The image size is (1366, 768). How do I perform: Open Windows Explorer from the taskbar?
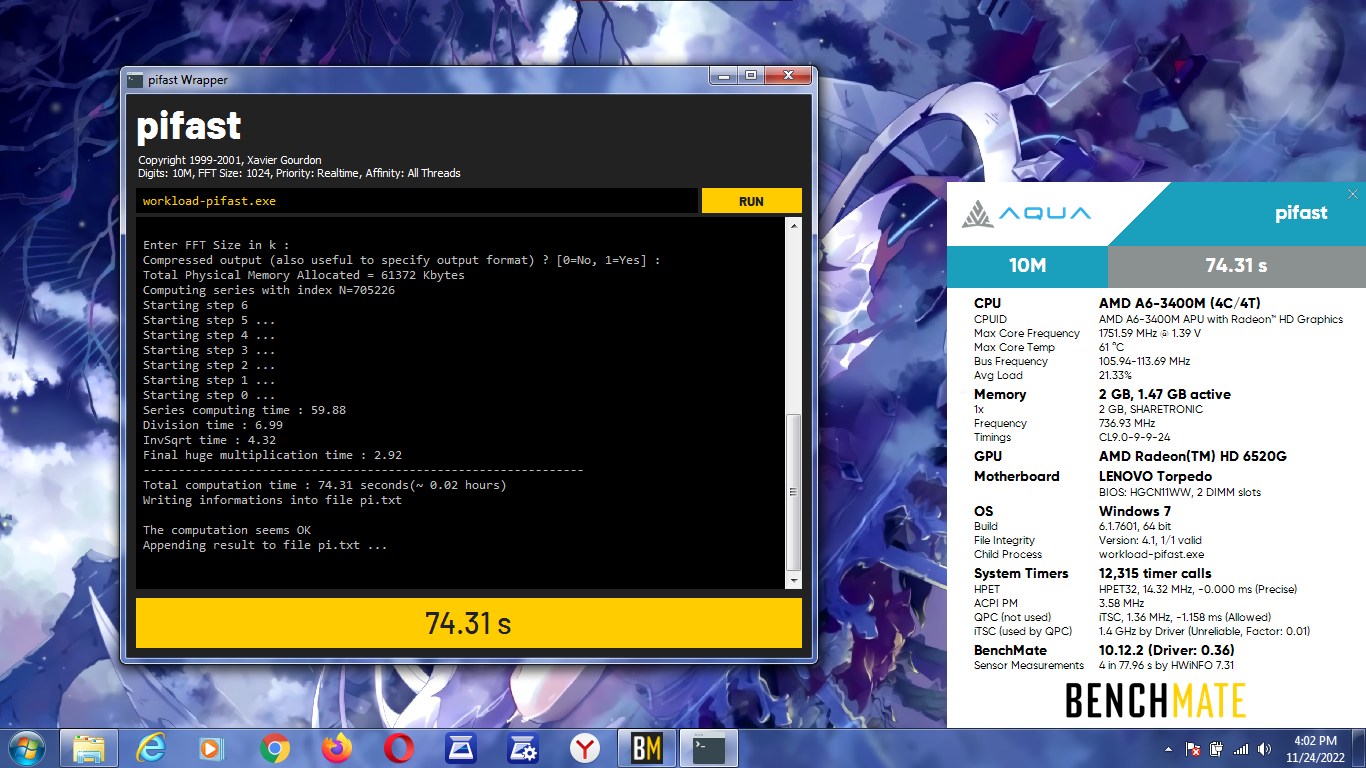coord(89,748)
